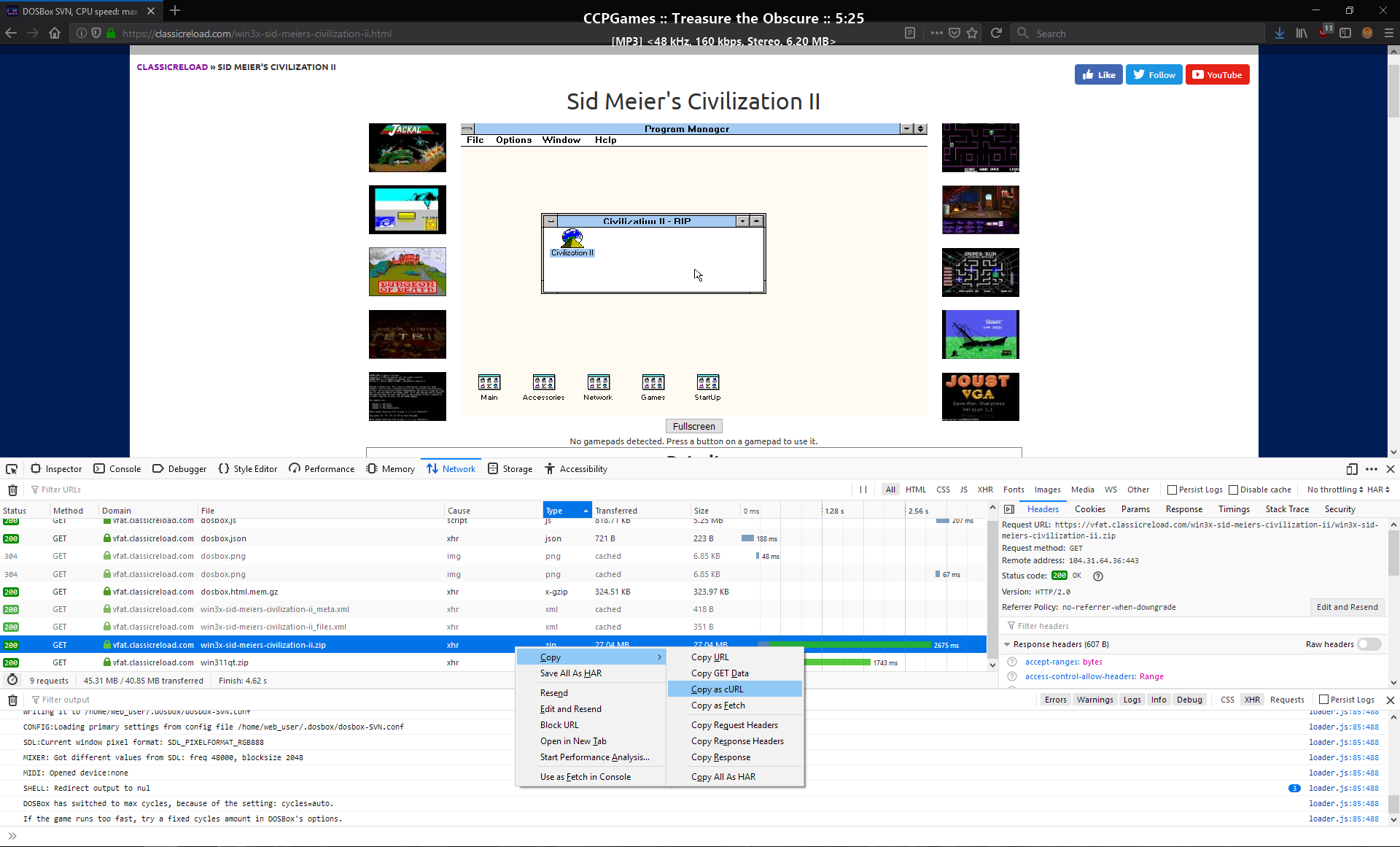
Task: Open the Jackal game thumbnail
Action: 407,147
